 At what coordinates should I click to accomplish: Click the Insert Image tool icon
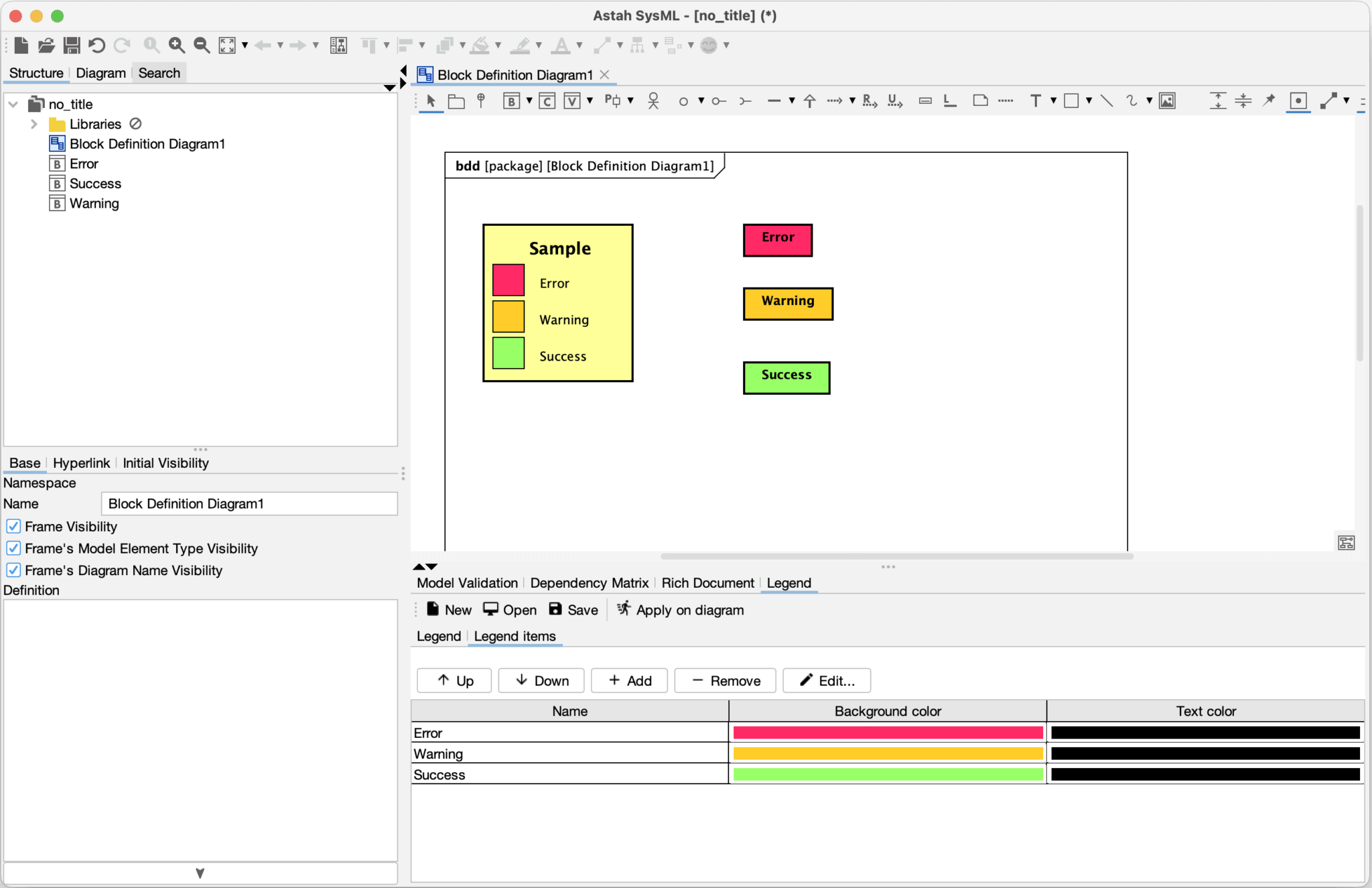1167,101
